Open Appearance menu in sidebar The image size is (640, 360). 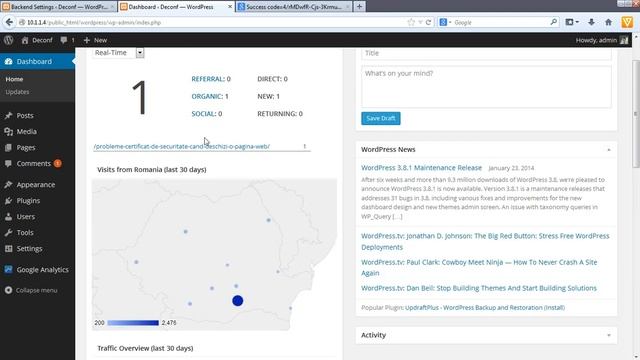click(x=37, y=184)
